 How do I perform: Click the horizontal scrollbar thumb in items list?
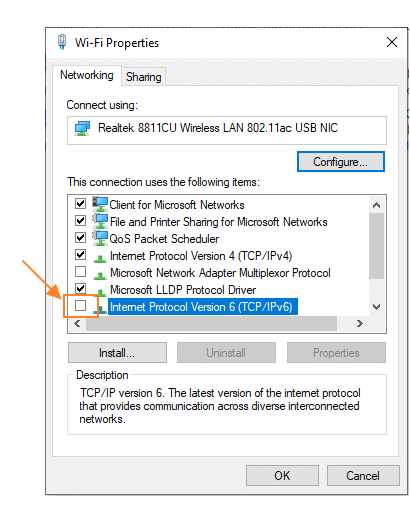click(x=211, y=323)
